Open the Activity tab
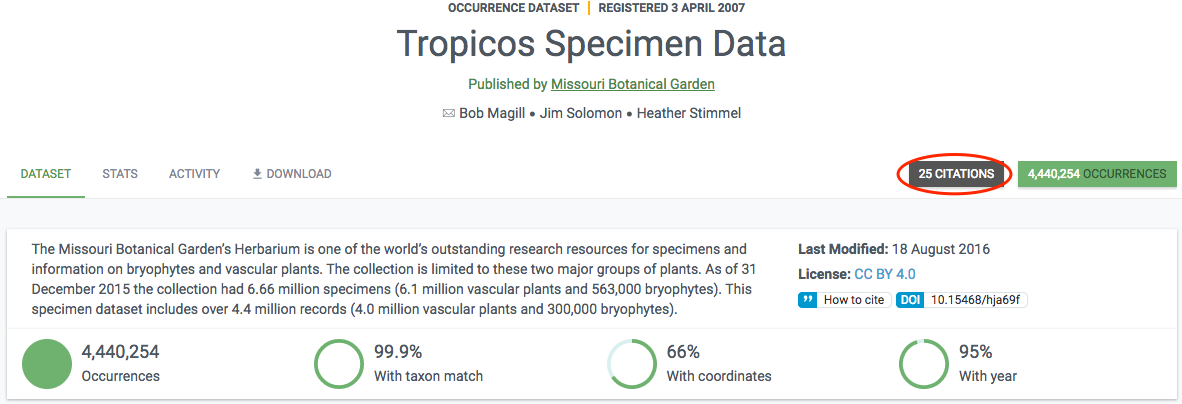 click(x=194, y=173)
